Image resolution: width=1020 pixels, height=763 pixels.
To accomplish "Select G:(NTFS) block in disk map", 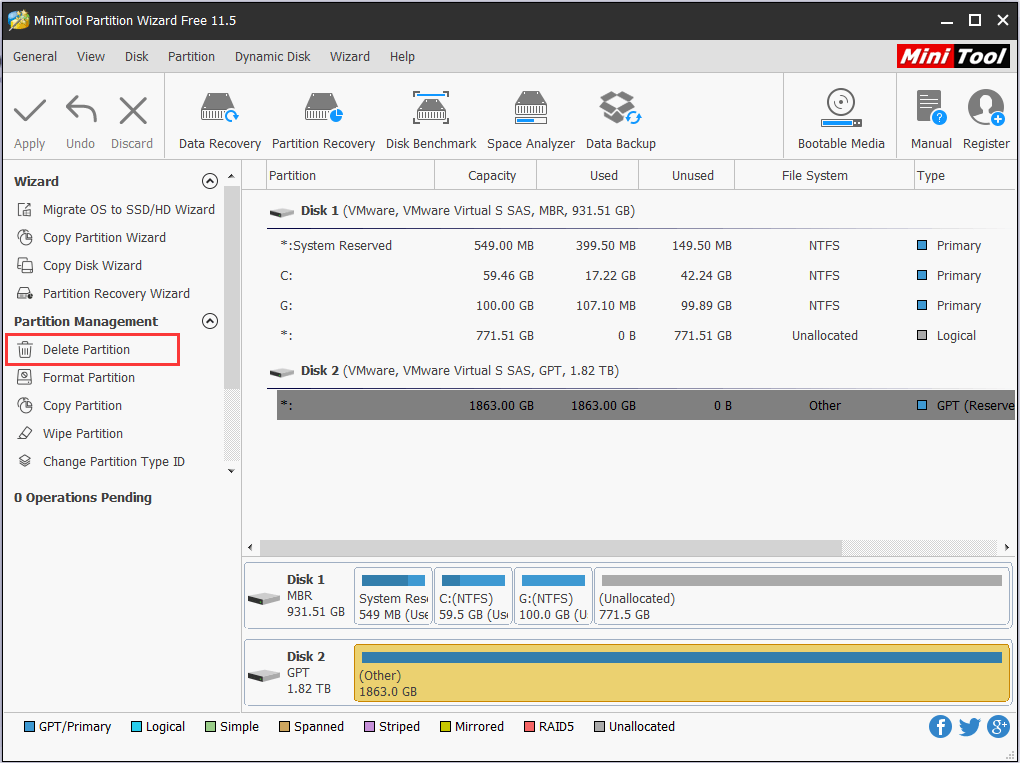I will click(x=553, y=596).
